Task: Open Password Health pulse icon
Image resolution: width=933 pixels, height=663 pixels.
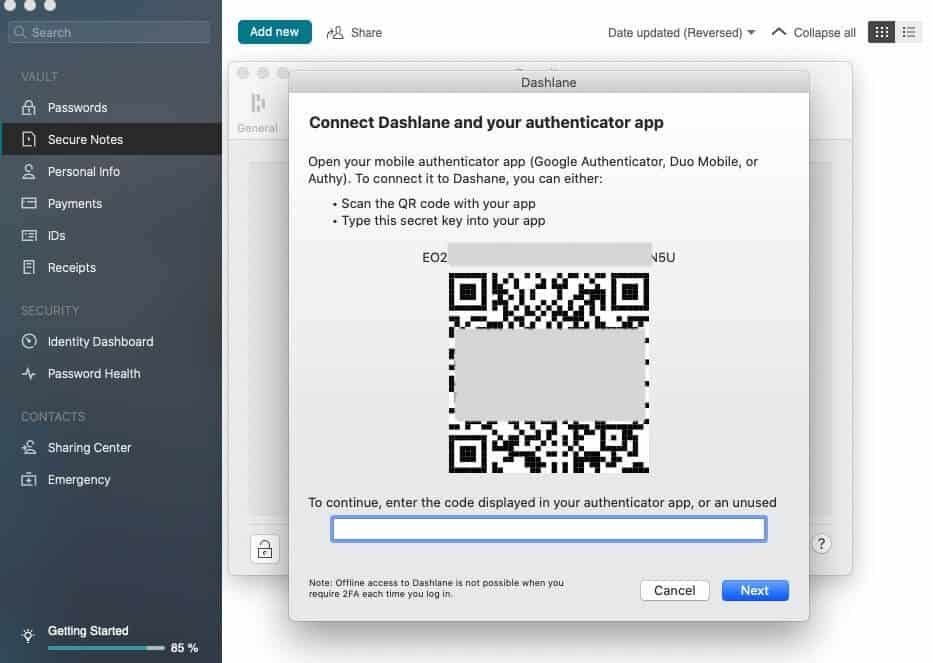Action: (x=29, y=374)
